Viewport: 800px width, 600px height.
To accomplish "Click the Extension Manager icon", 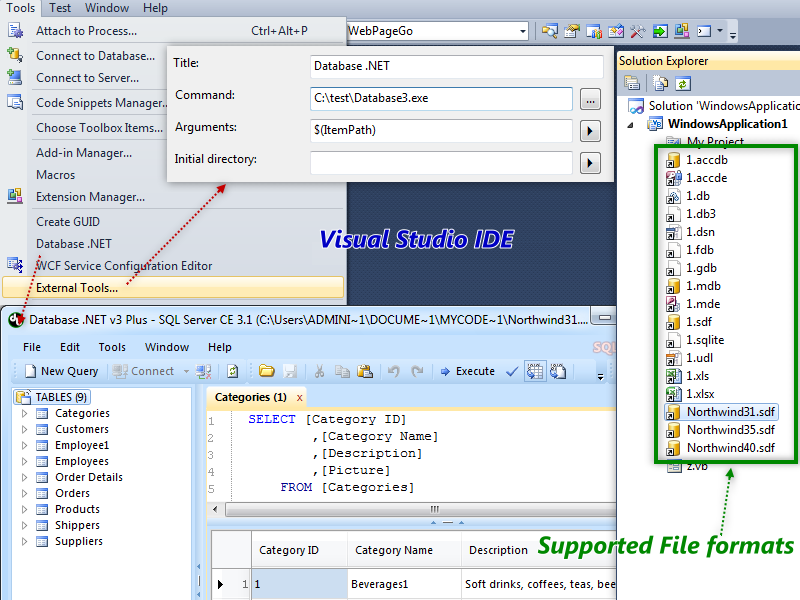I will point(15,196).
